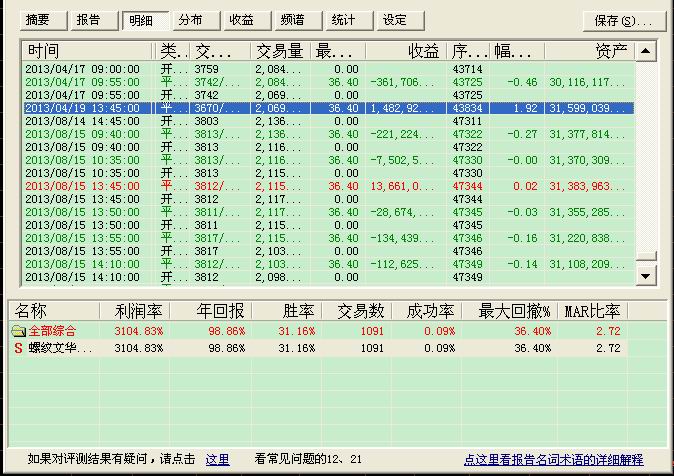Sort by 最大回撤% column header
The image size is (674, 476).
pos(510,311)
